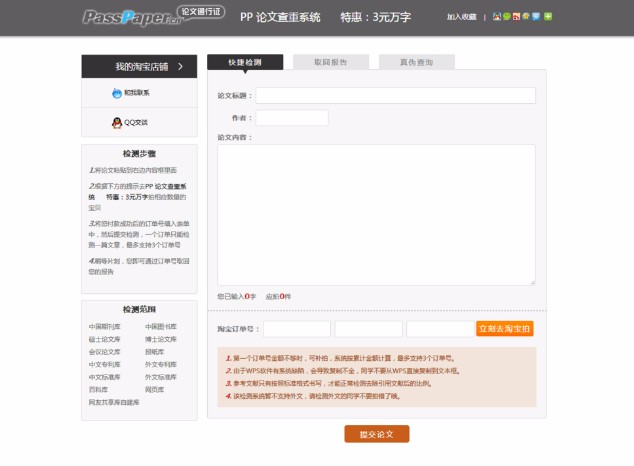Image resolution: width=634 pixels, height=466 pixels.
Task: Click 硕士论文库 in 检测范围
Action: coord(105,339)
